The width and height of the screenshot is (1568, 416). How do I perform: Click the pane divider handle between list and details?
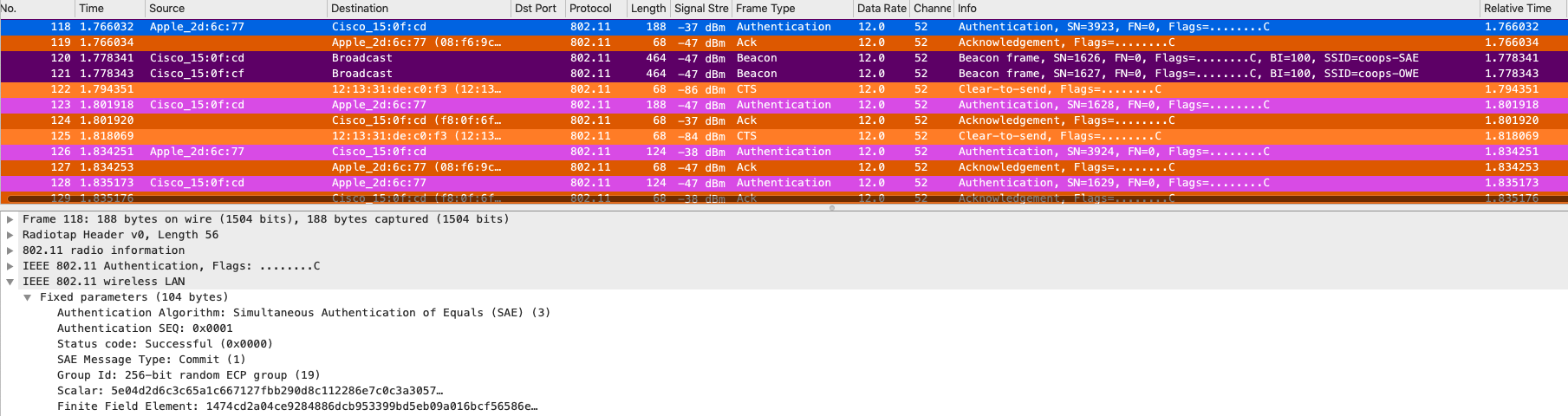tap(832, 208)
